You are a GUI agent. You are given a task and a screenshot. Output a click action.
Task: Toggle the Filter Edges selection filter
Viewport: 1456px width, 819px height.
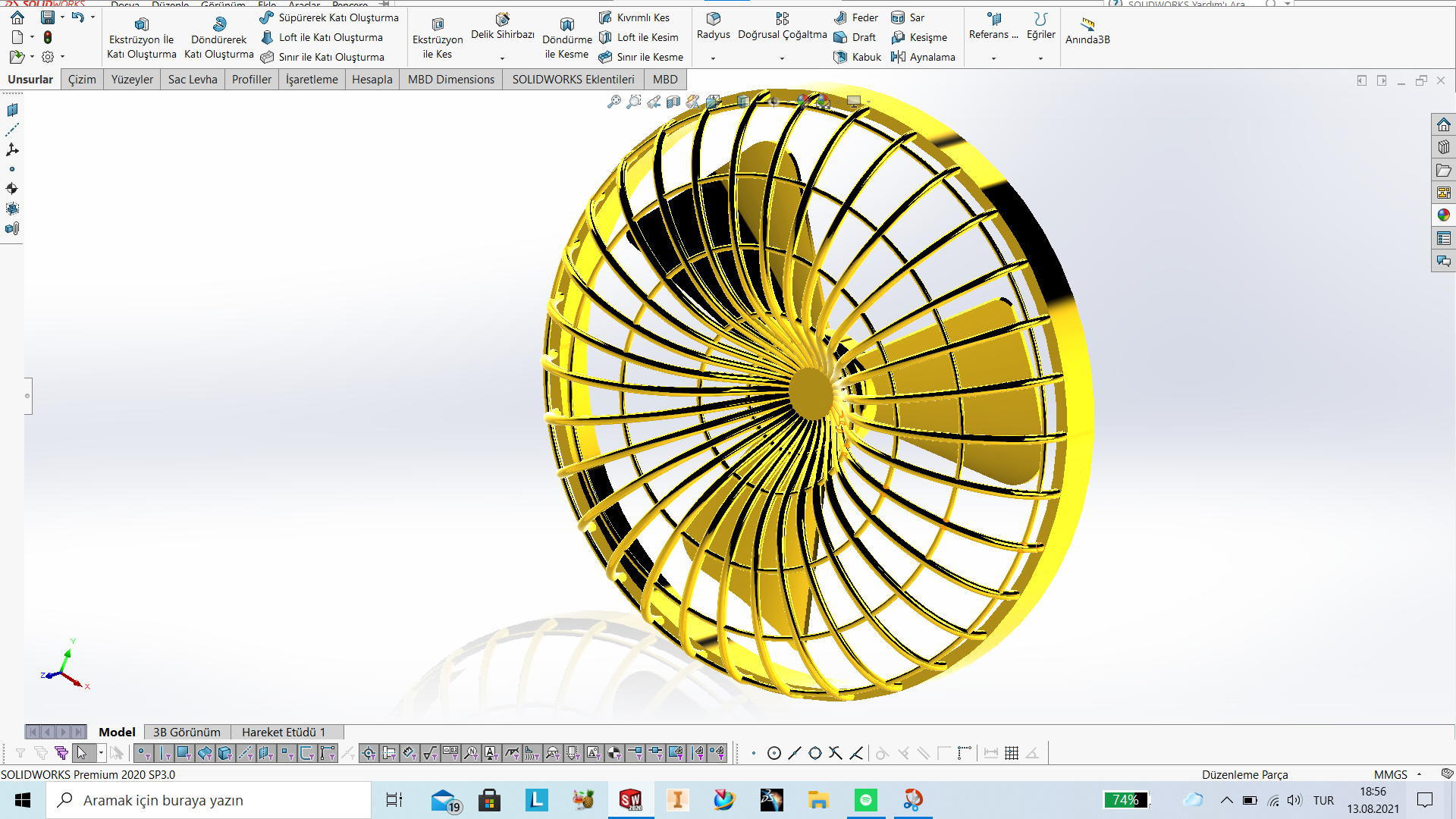pos(165,753)
